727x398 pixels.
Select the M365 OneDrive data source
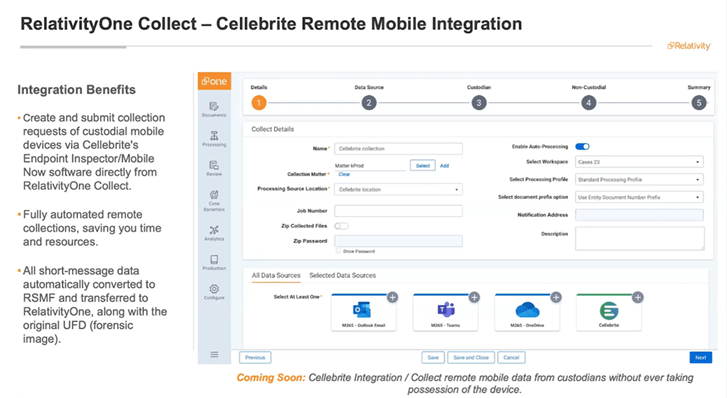[x=527, y=312]
